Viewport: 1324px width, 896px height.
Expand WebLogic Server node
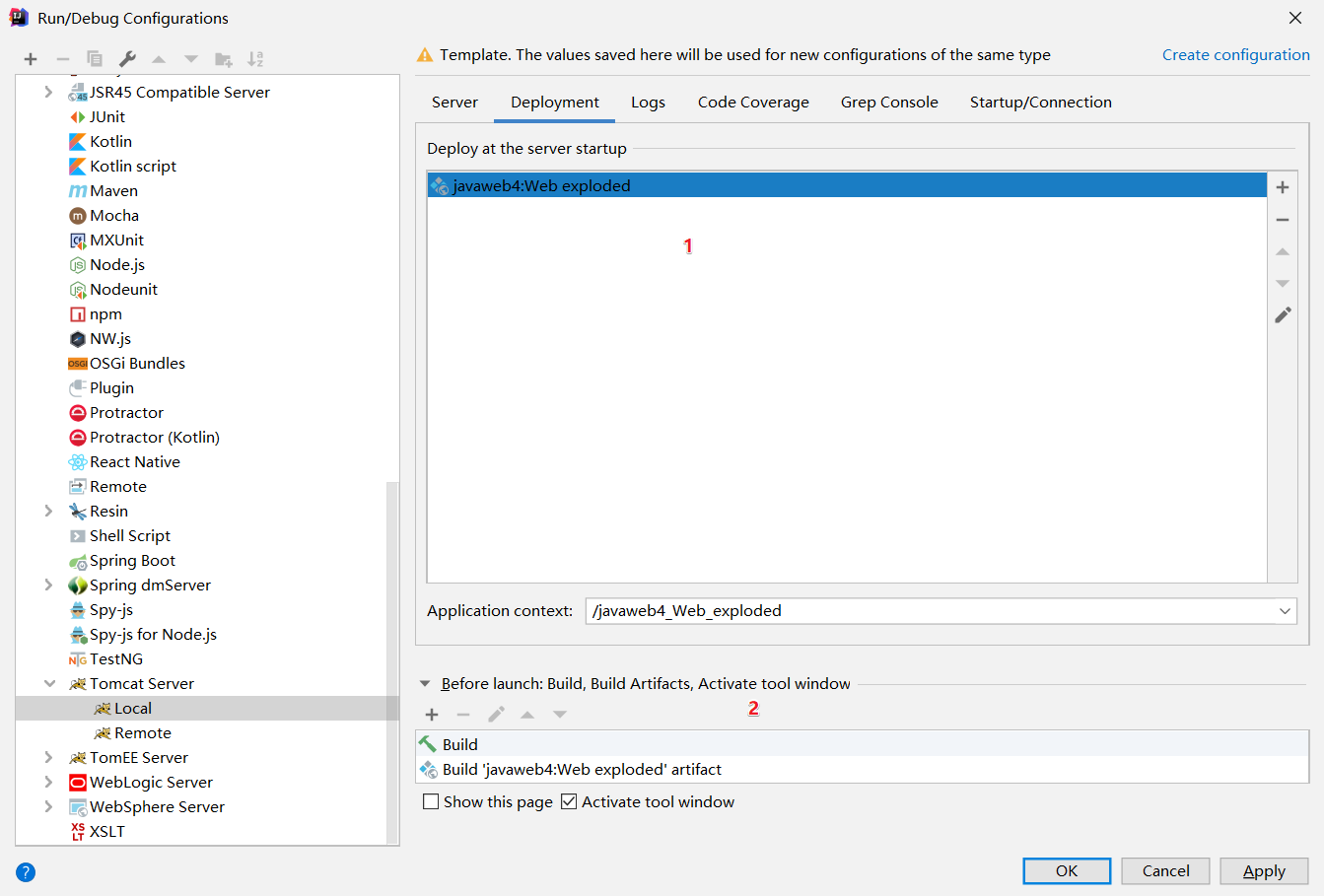coord(48,782)
